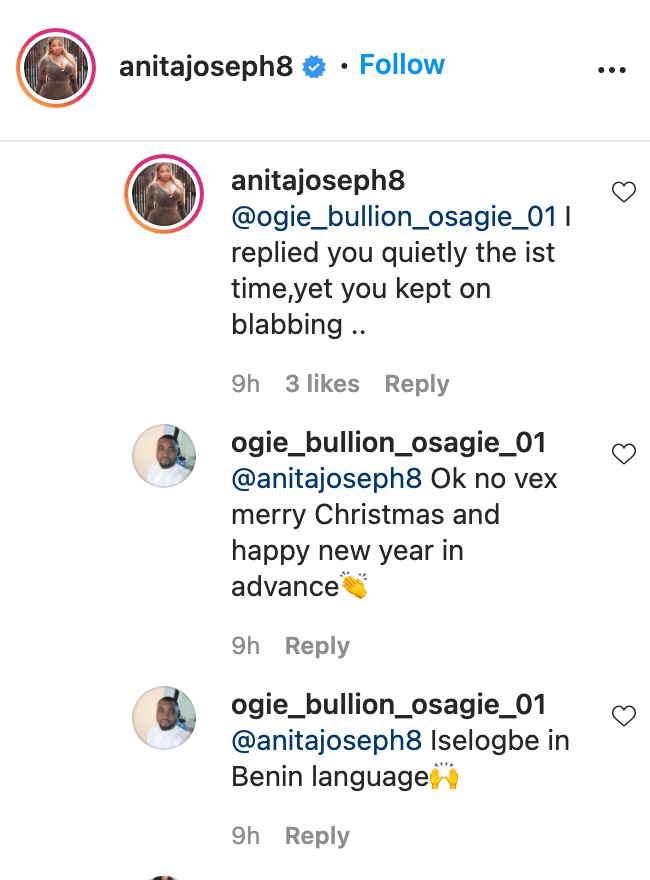Like anitajoseph8's comment about blabbing
Screen dimensions: 650x880
point(623,192)
